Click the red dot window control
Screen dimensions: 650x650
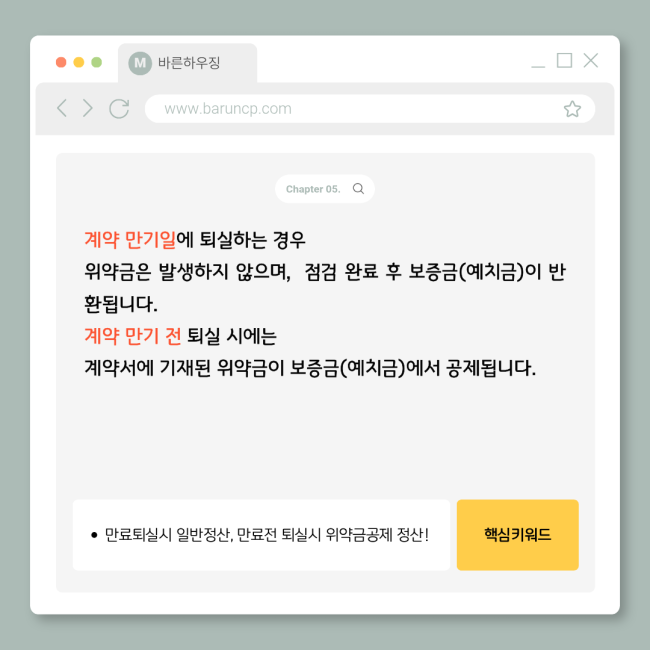[61, 62]
